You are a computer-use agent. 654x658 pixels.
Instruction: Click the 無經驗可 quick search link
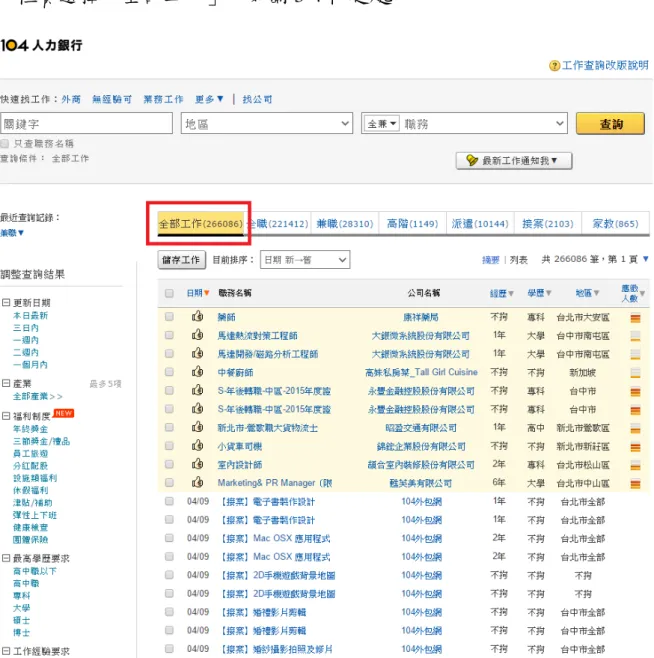click(112, 99)
